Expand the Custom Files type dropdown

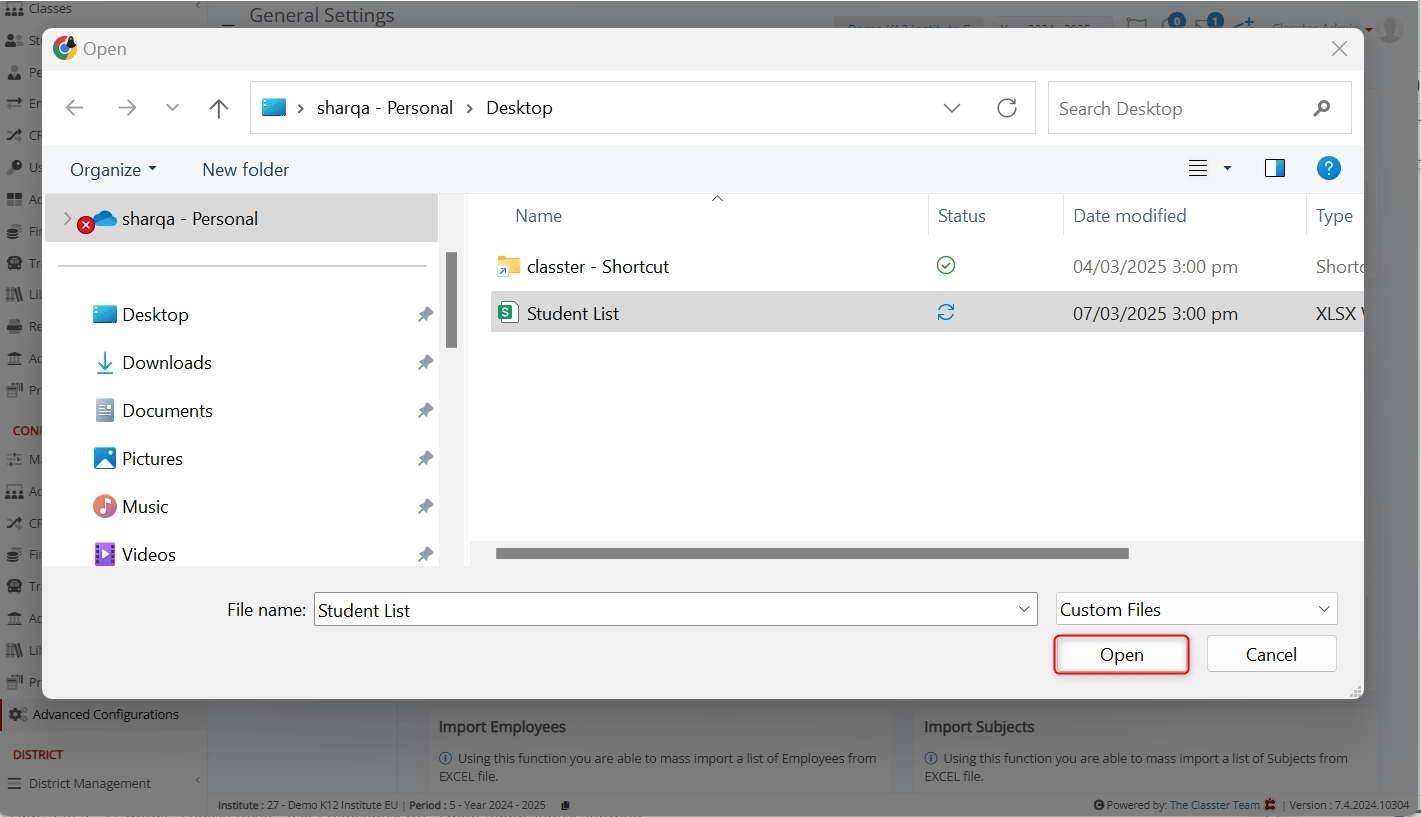[x=1324, y=609]
